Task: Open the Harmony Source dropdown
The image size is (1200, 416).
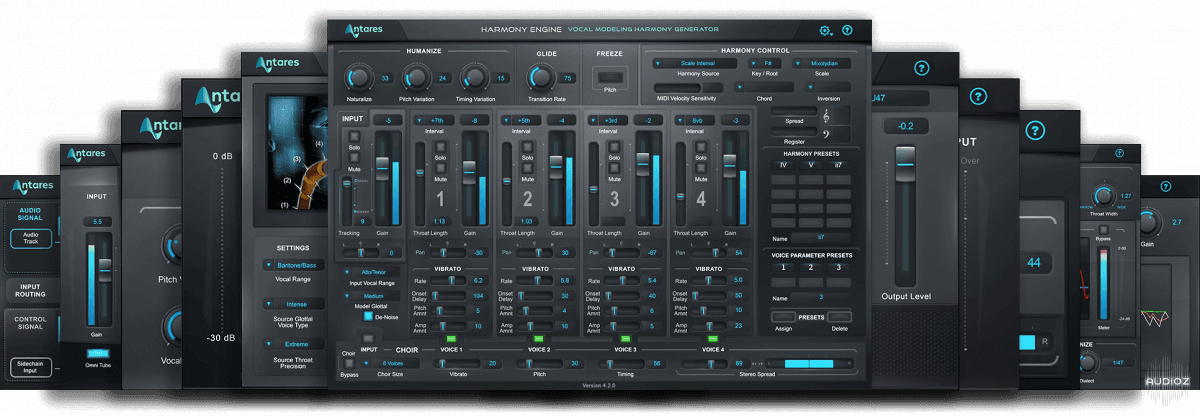Action: click(x=693, y=63)
